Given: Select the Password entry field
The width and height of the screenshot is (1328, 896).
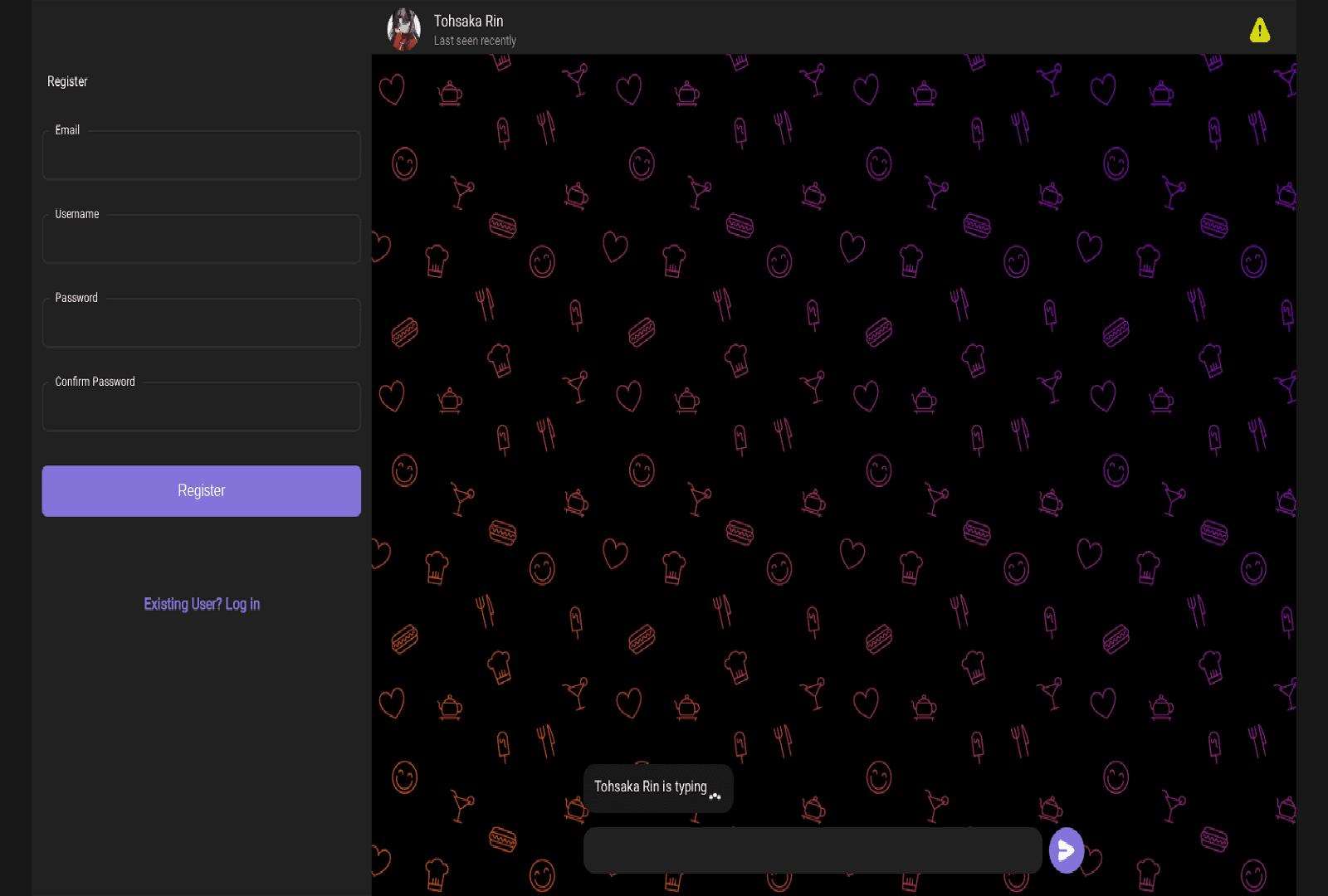Looking at the screenshot, I should point(201,324).
